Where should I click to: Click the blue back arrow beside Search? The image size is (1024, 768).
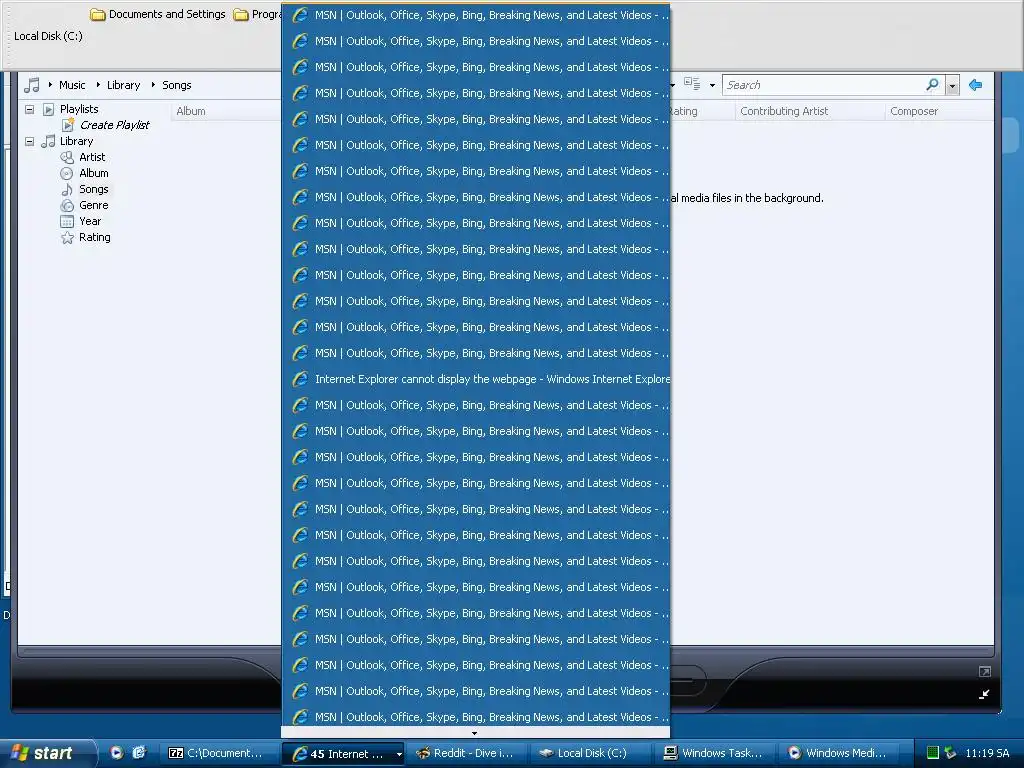tap(976, 85)
